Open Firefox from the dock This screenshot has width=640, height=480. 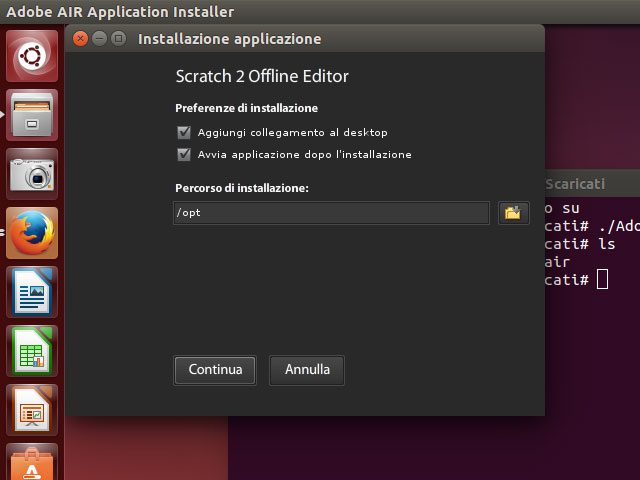[32, 233]
